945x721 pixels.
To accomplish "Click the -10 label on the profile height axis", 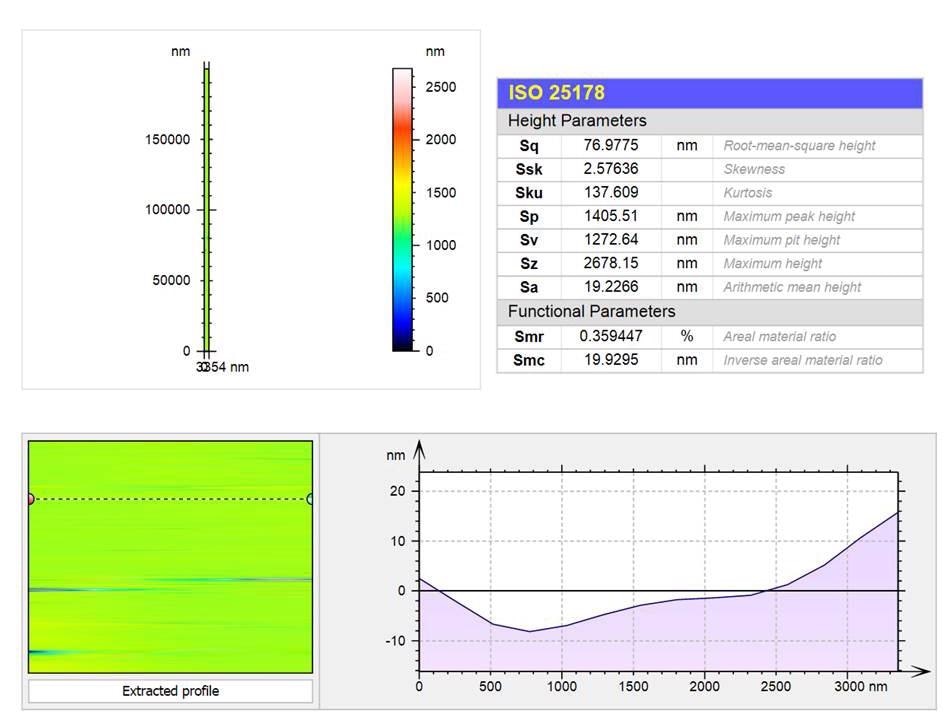I will (395, 641).
